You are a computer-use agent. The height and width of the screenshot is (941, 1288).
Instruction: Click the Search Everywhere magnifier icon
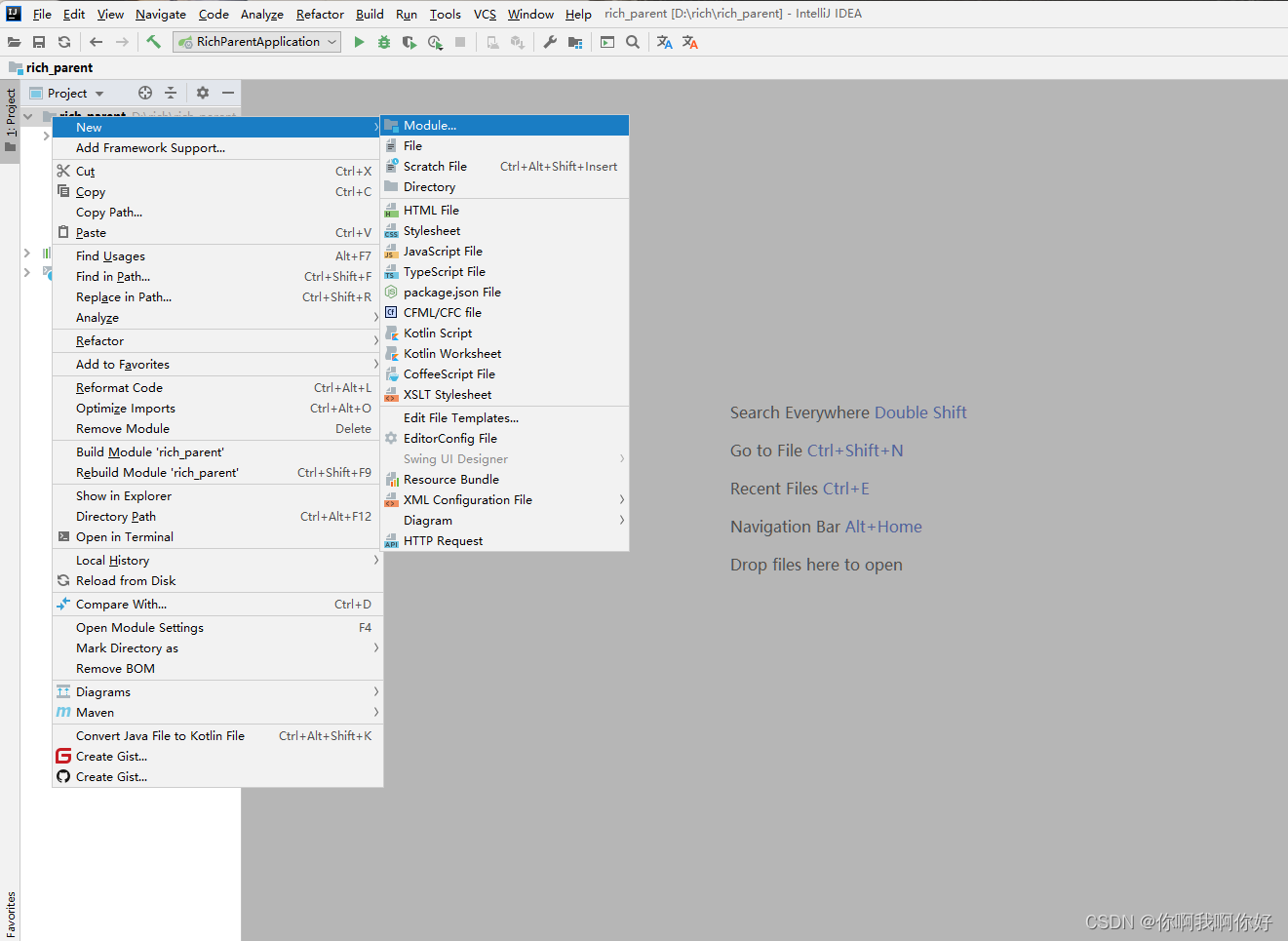633,42
